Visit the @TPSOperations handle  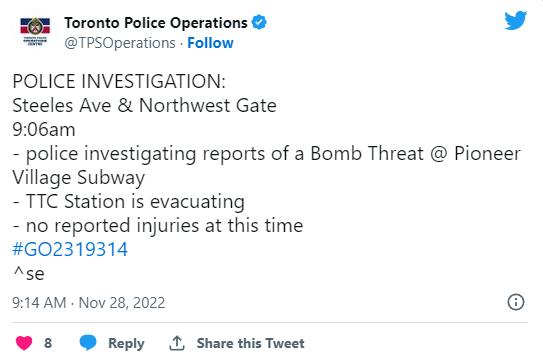click(120, 43)
